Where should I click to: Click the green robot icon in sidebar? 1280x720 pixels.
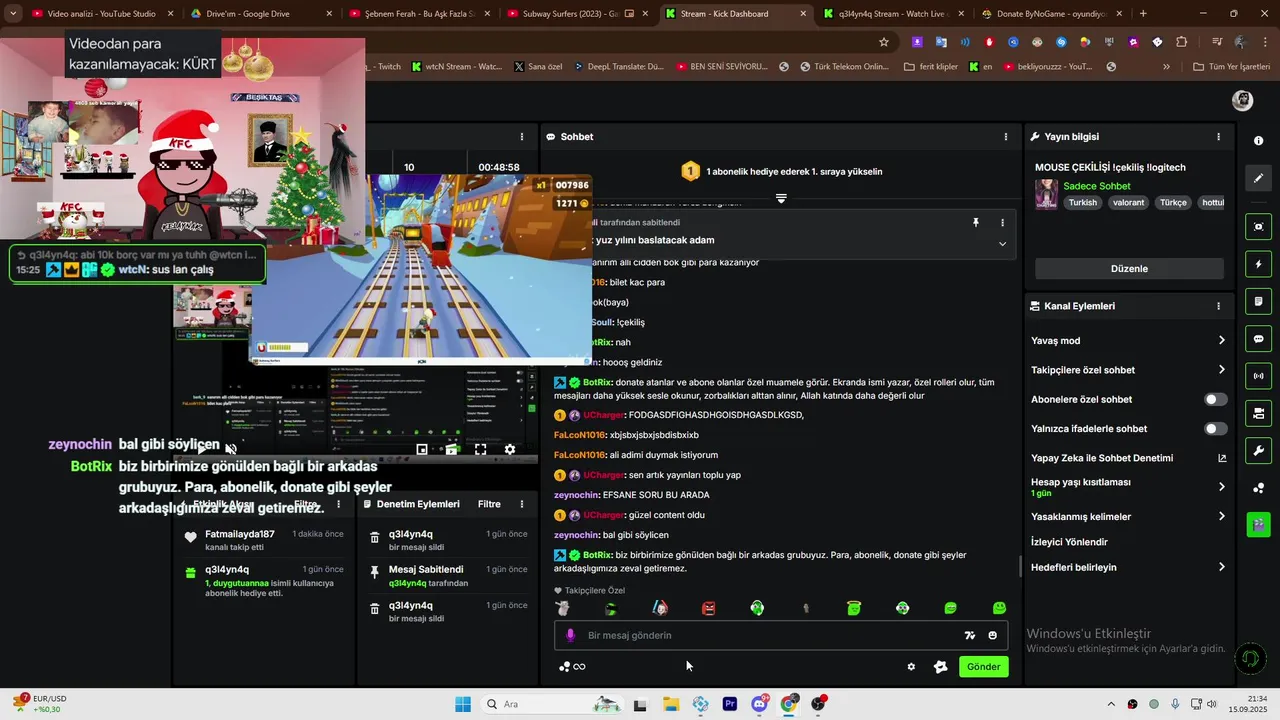click(x=1259, y=524)
